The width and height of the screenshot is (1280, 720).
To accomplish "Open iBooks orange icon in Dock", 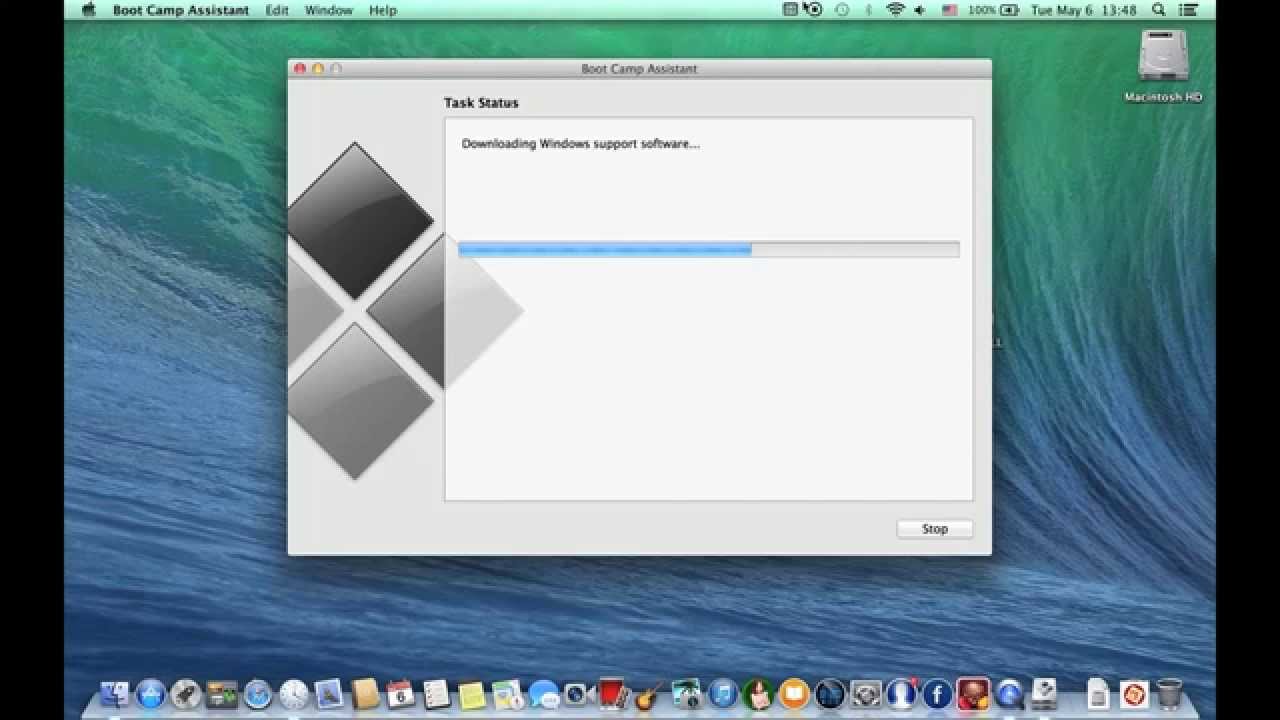I will 794,694.
